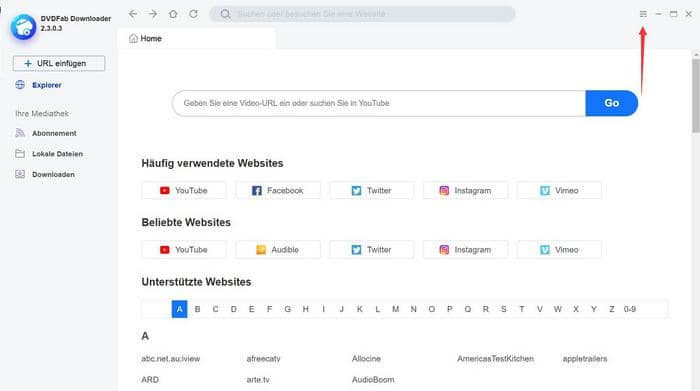Click the browser back arrow icon
The image size is (700, 391).
[x=133, y=14]
